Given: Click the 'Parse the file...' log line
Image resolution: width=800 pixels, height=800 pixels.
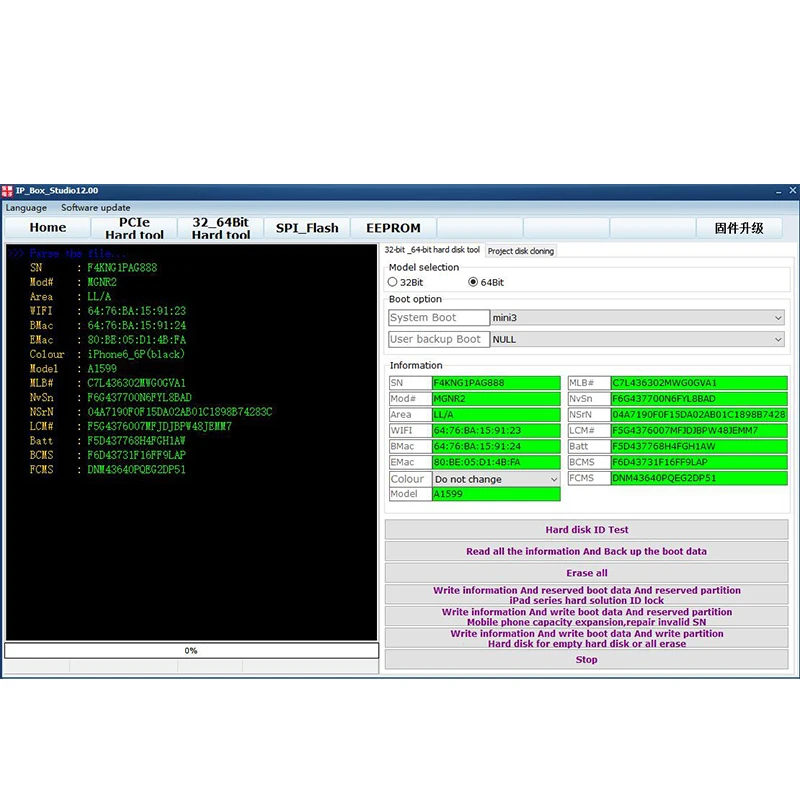Looking at the screenshot, I should [x=67, y=253].
